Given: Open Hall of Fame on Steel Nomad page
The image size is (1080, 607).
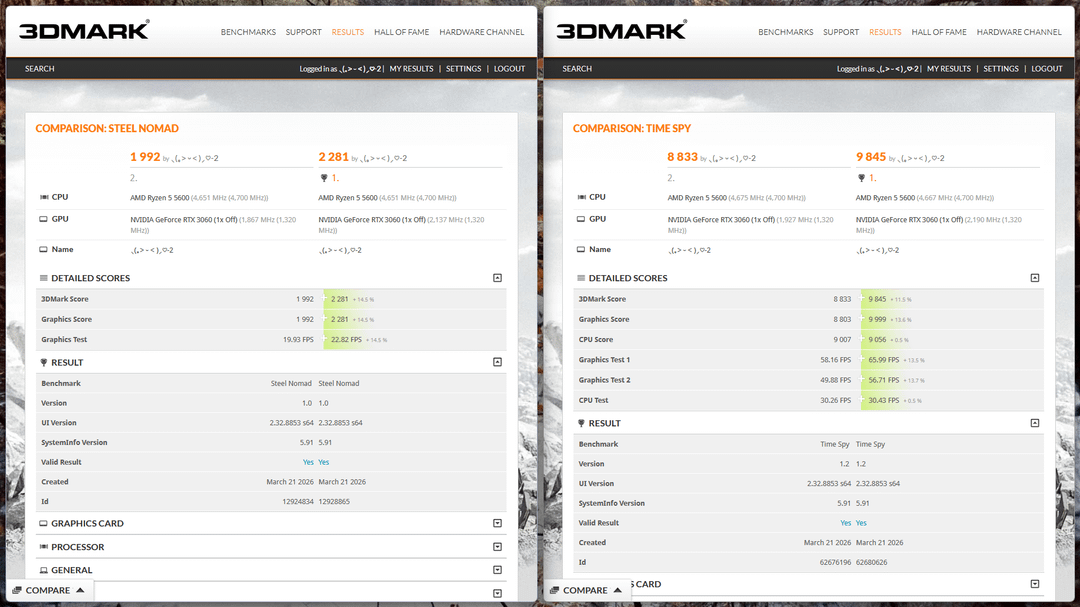Looking at the screenshot, I should (401, 32).
